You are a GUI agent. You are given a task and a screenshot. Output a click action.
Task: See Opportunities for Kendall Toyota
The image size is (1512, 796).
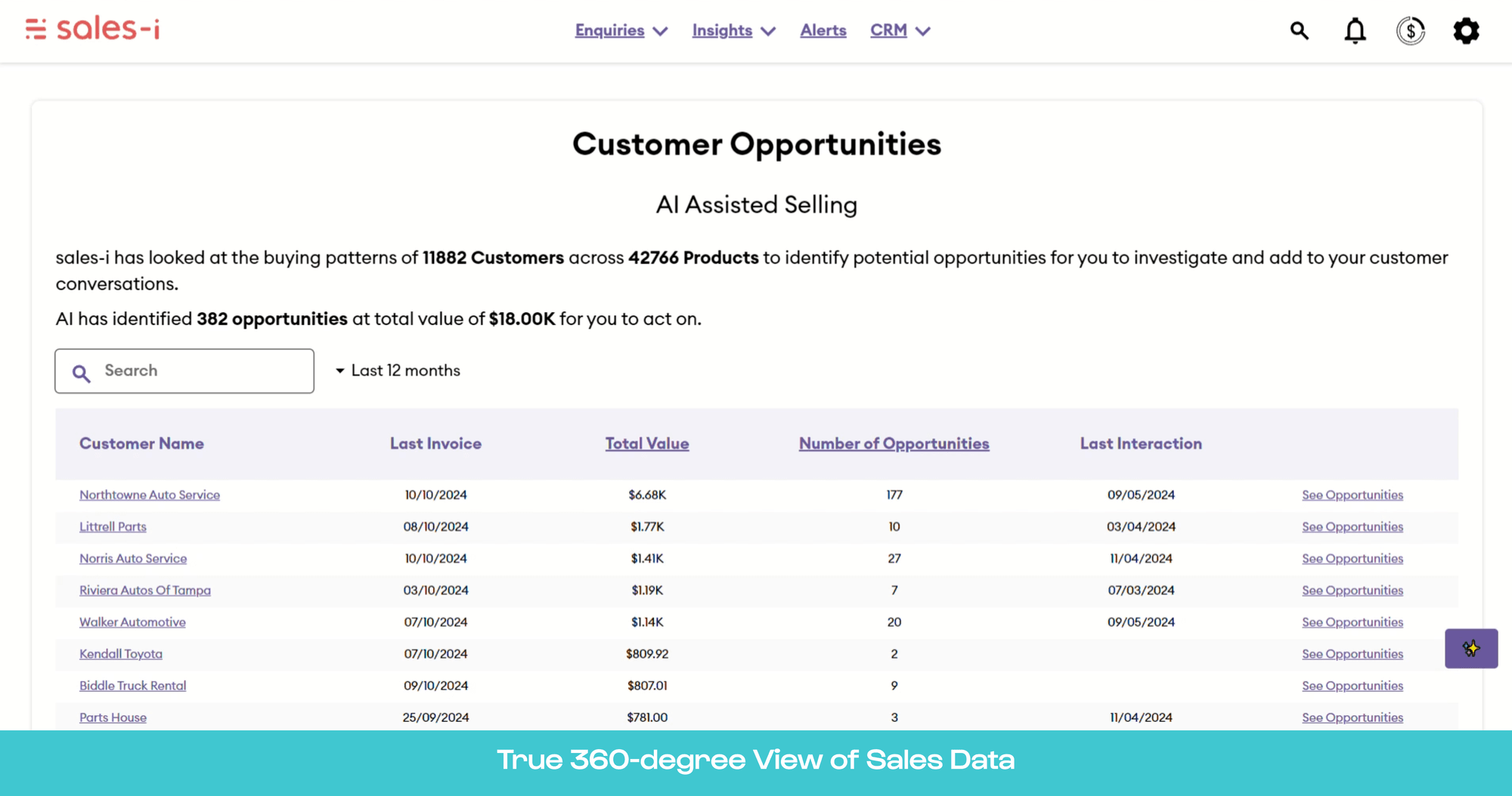point(1352,653)
